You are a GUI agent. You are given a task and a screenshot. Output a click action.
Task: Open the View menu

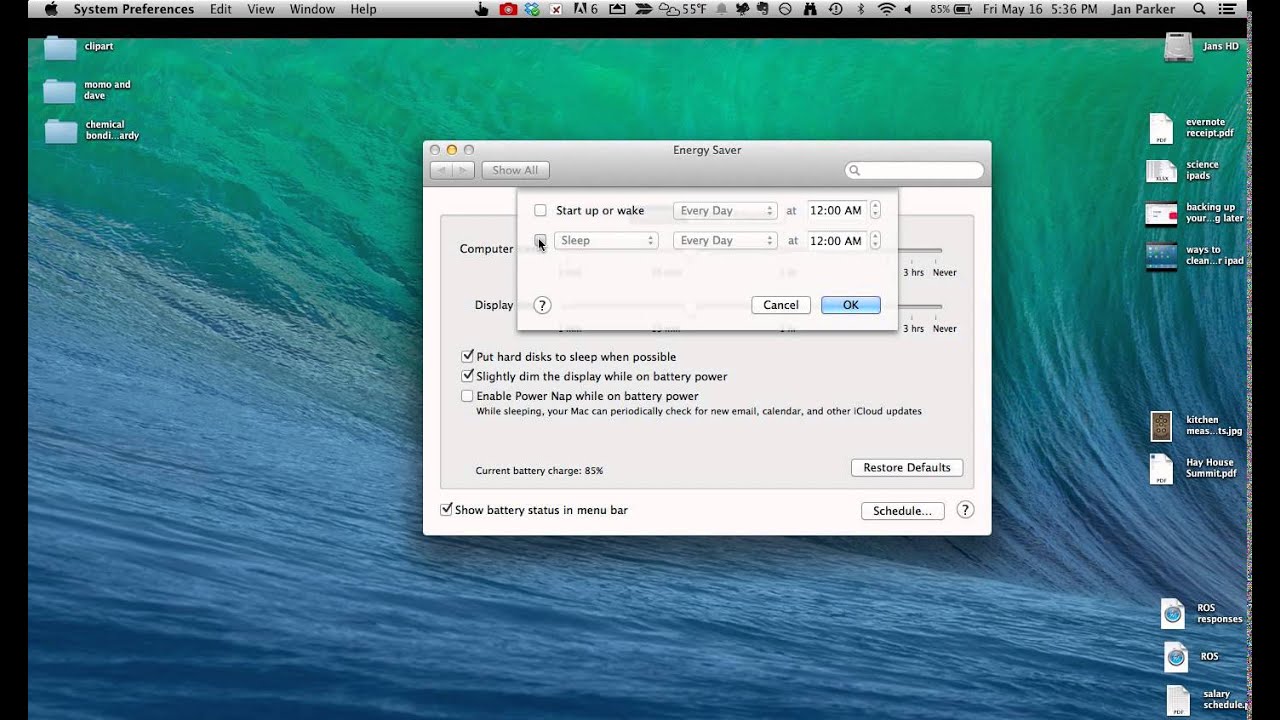point(261,9)
